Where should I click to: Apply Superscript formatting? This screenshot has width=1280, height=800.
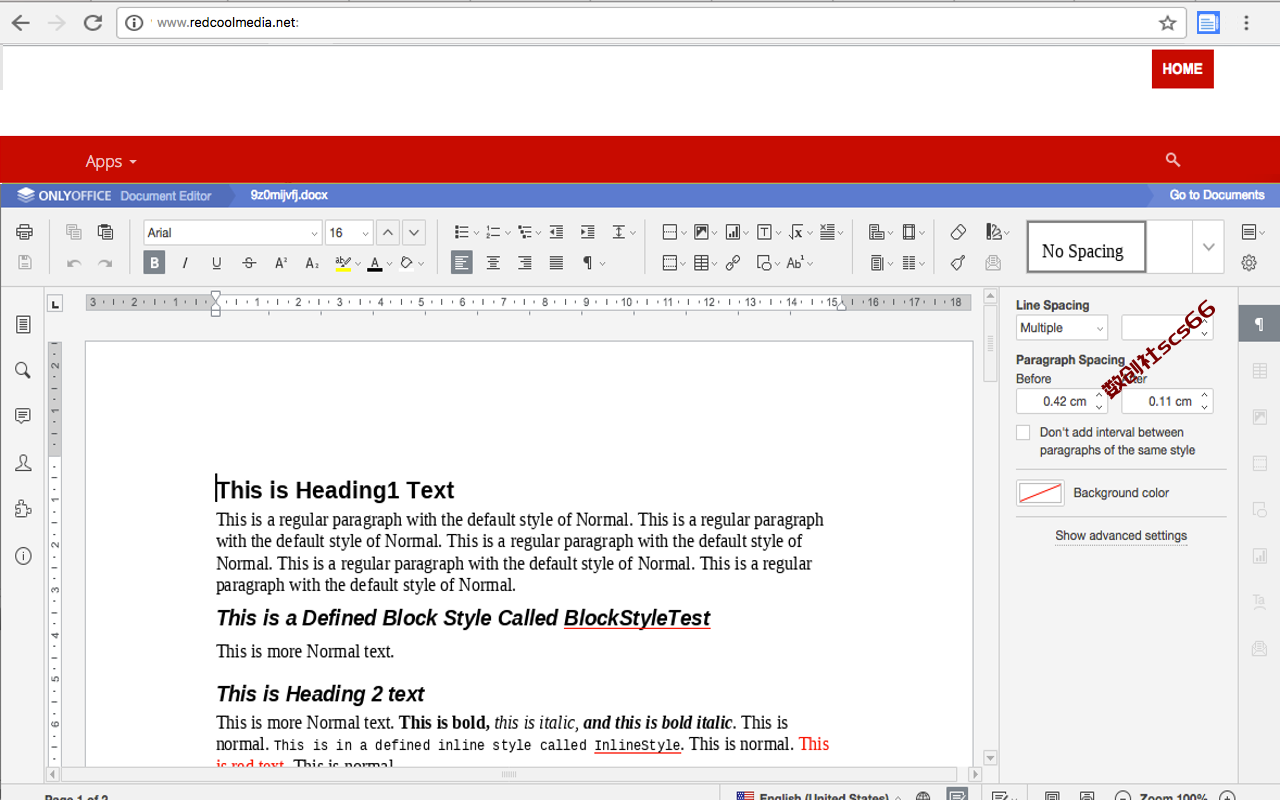pos(281,263)
